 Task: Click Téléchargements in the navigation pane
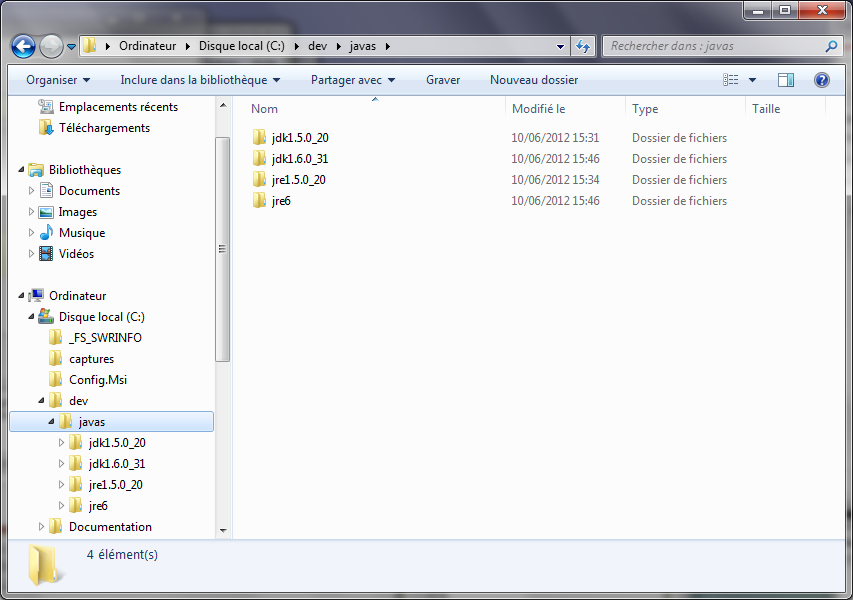[x=104, y=128]
